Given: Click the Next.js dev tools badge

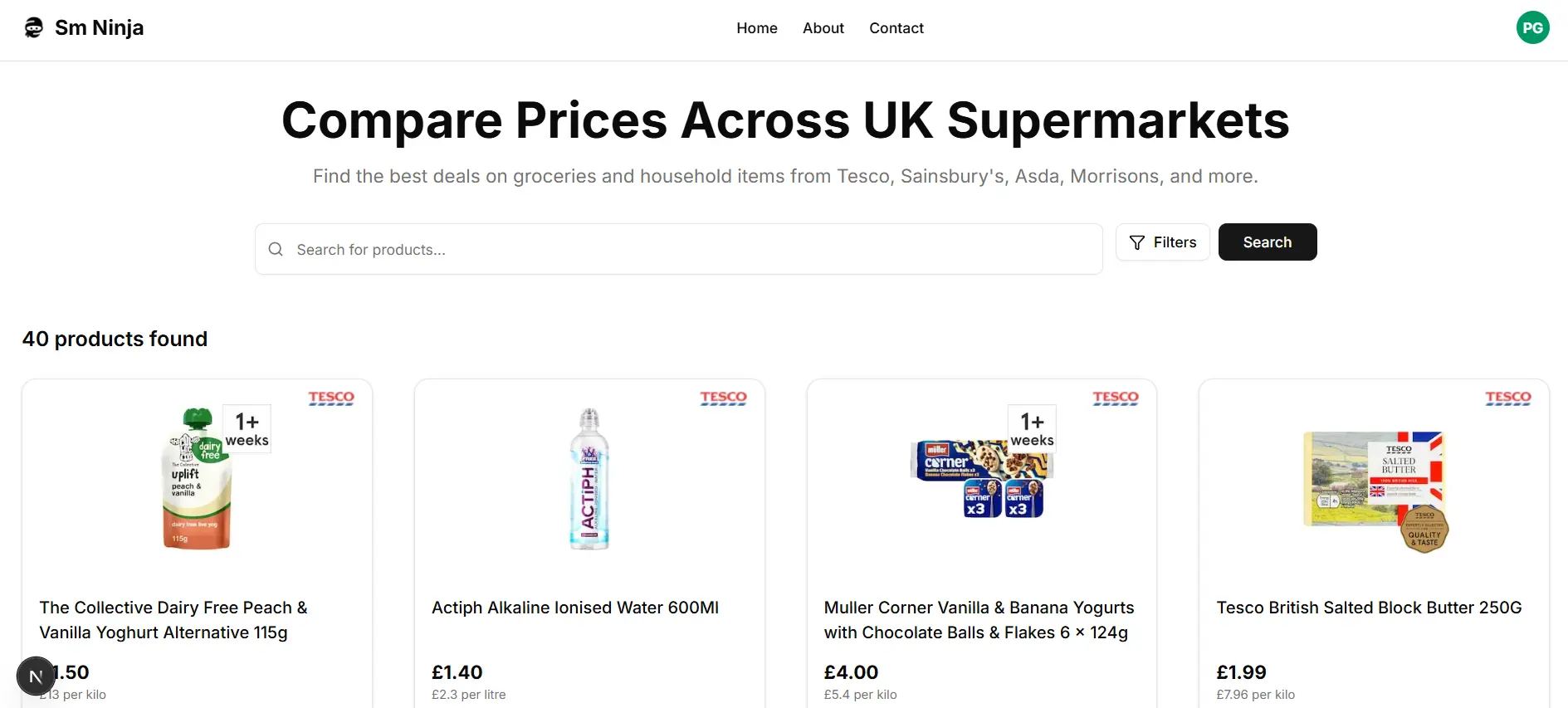Looking at the screenshot, I should 35,676.
